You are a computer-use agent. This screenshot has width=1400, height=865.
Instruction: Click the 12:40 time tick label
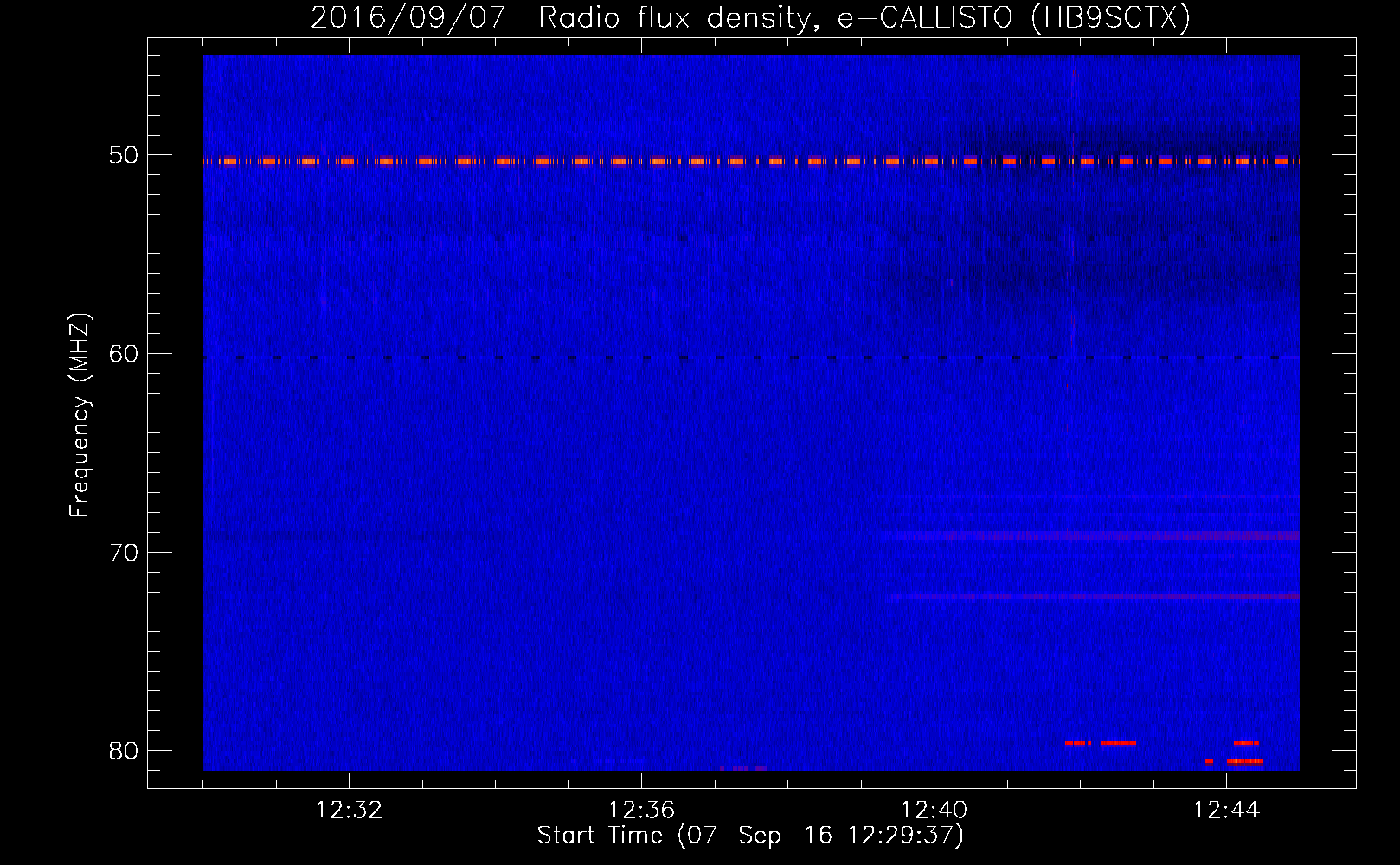934,811
